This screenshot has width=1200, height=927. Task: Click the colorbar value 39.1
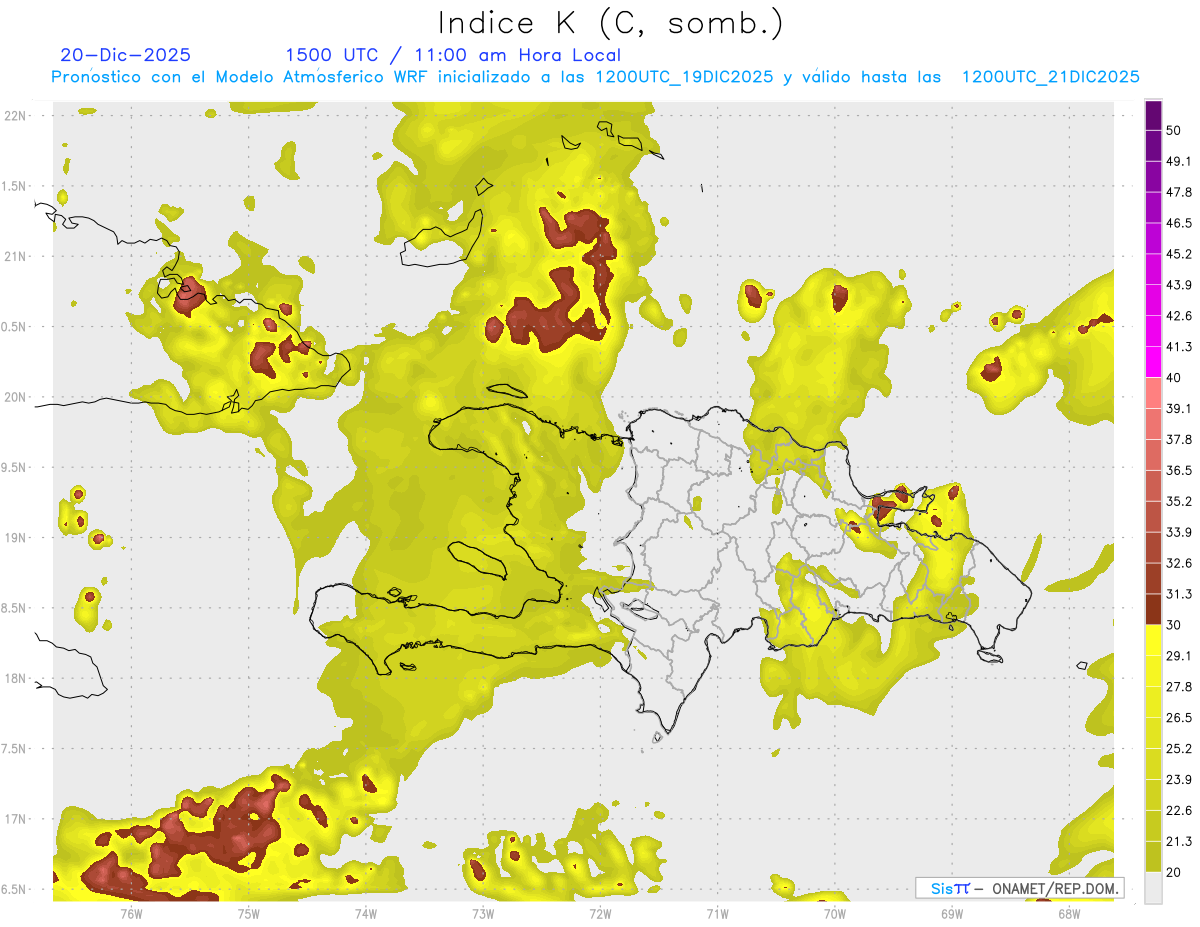(x=1179, y=408)
